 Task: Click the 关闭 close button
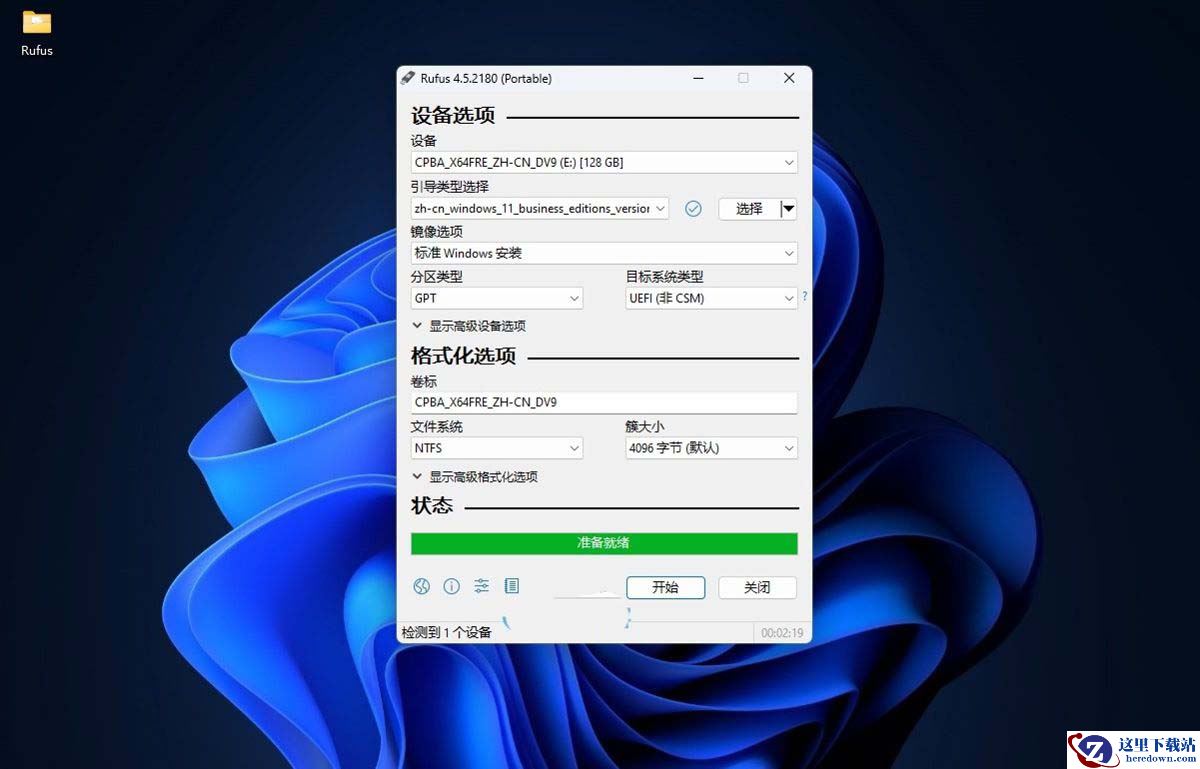click(757, 587)
